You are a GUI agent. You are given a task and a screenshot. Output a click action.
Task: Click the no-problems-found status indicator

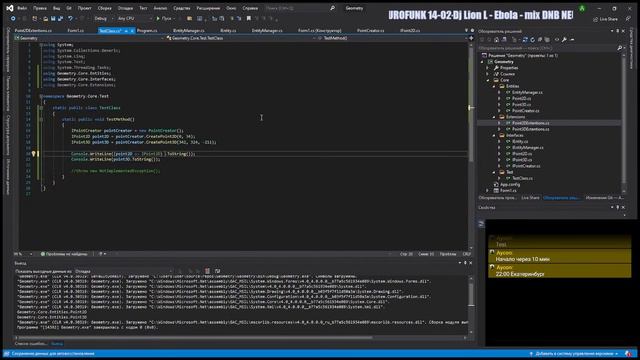[x=64, y=254]
